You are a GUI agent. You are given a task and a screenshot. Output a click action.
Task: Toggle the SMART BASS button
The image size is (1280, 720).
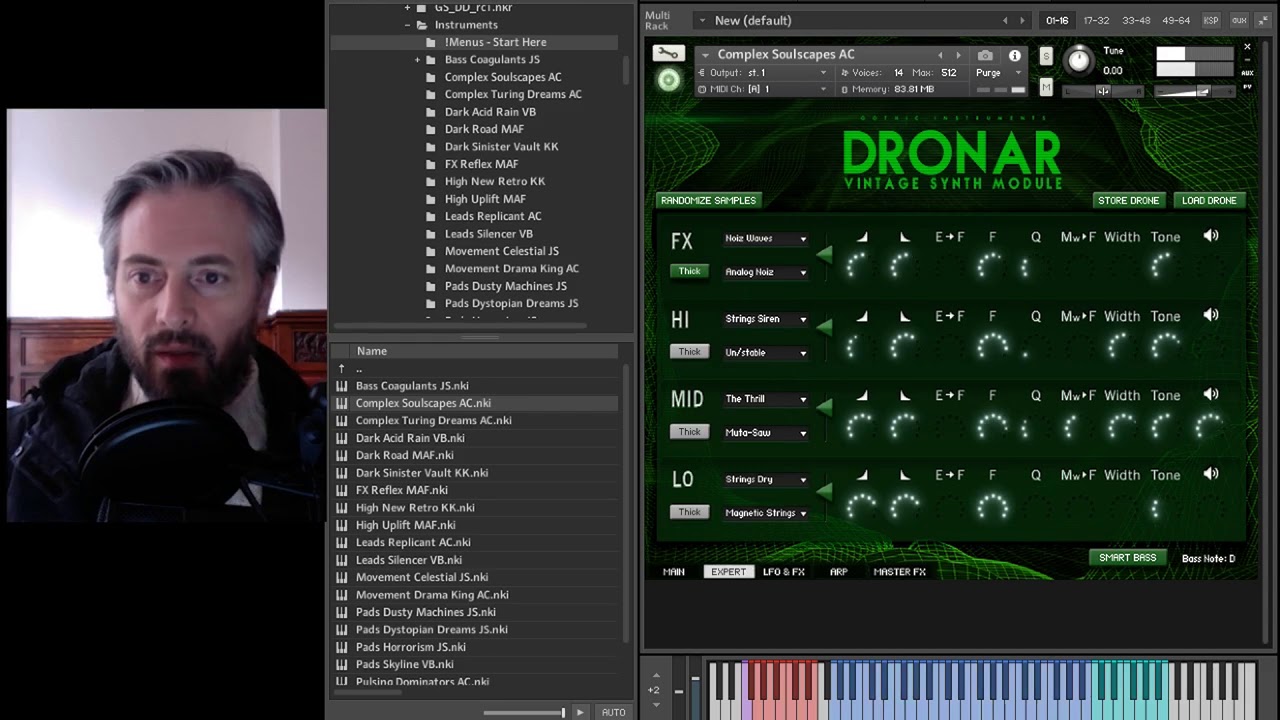(1127, 558)
